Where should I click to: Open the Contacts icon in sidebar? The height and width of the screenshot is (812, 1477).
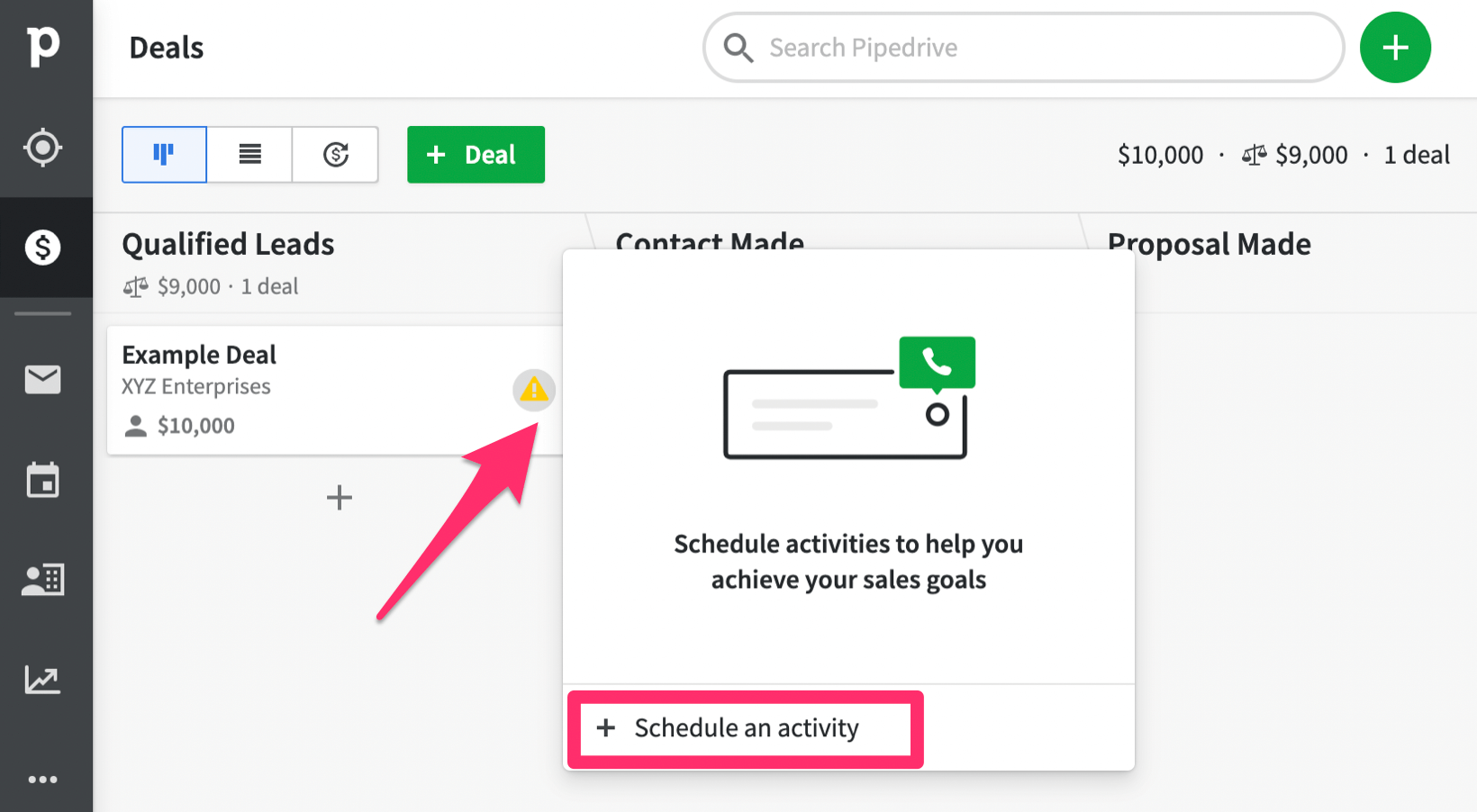point(43,580)
